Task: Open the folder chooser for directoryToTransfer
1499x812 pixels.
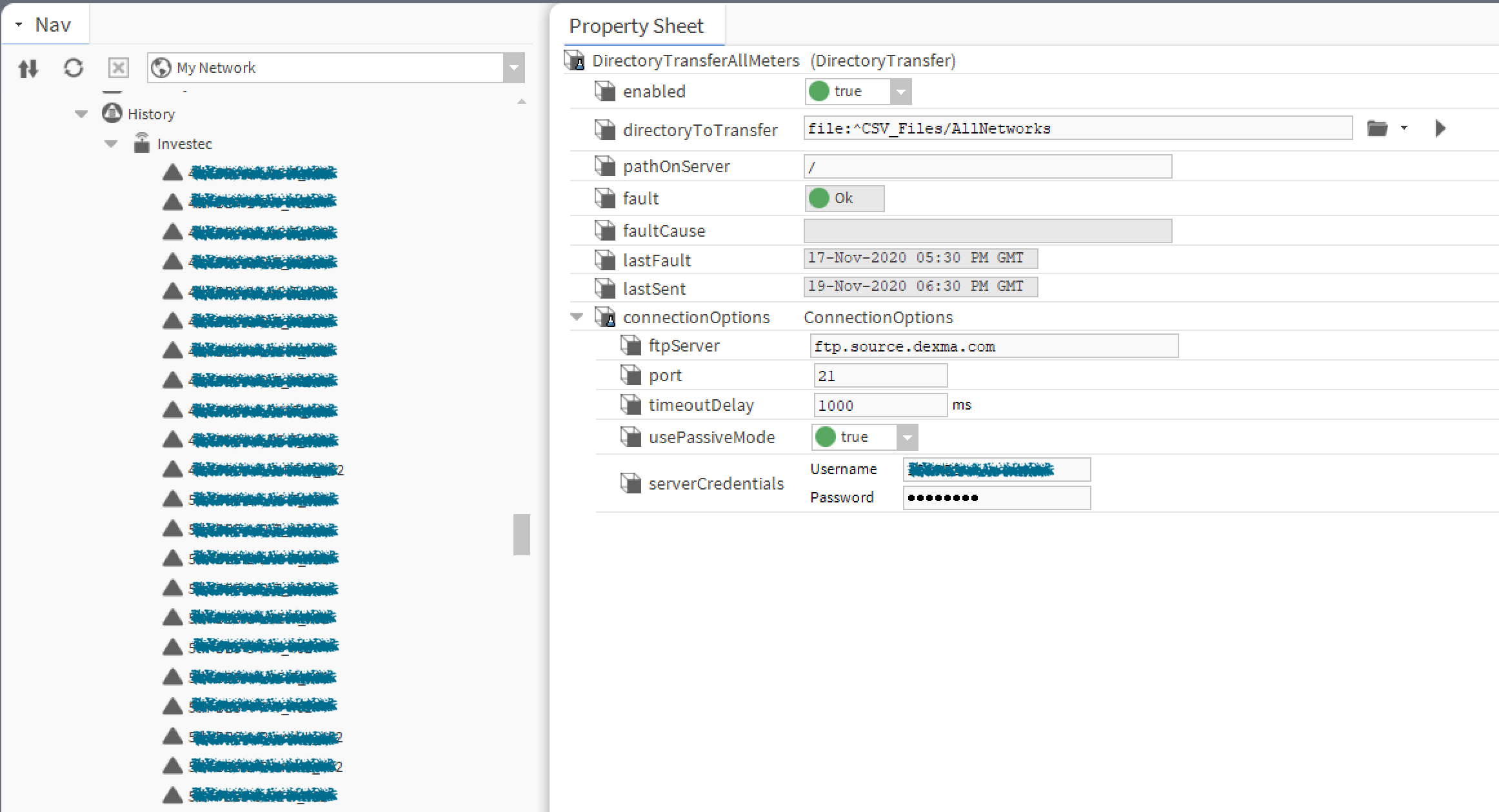Action: 1377,128
